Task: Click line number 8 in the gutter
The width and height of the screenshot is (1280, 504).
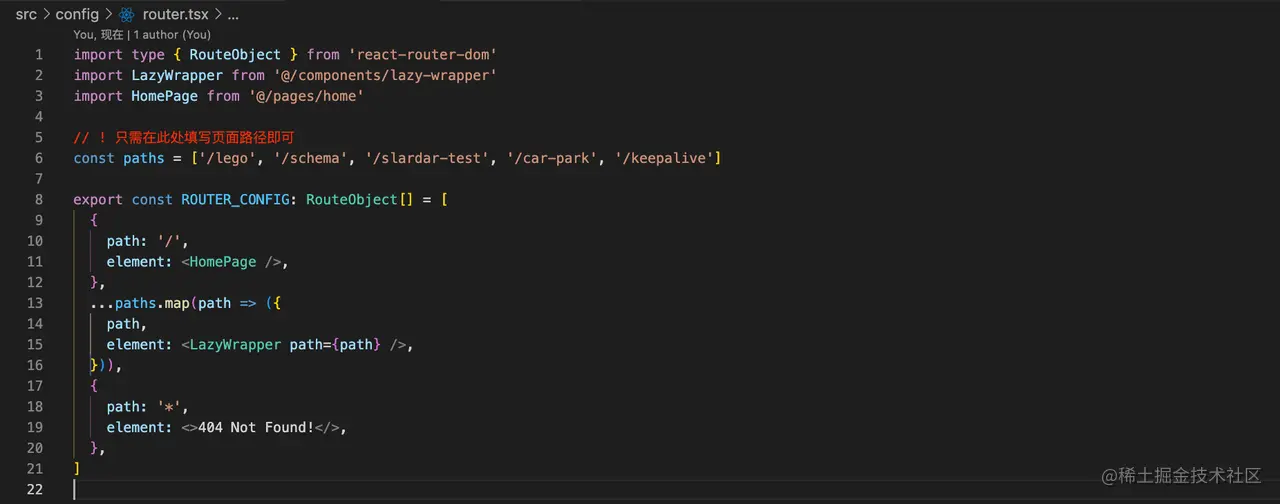Action: (39, 199)
